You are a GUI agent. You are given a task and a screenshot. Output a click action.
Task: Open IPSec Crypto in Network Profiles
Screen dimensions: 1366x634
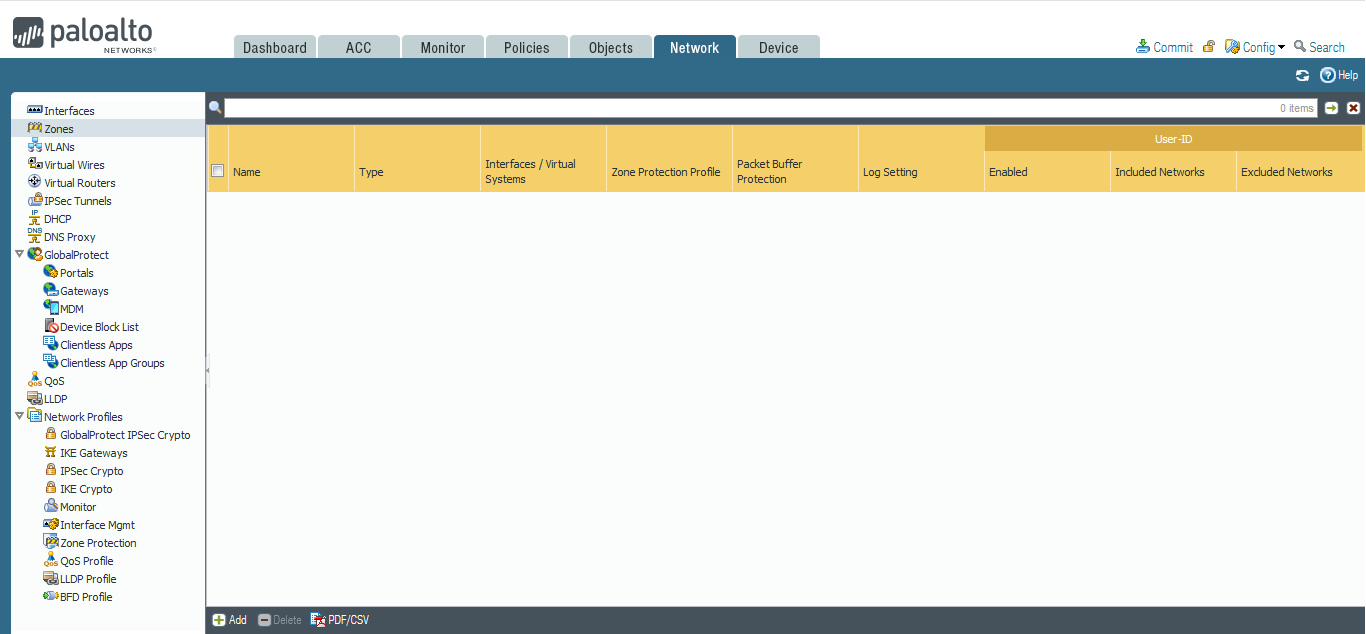[x=92, y=470]
